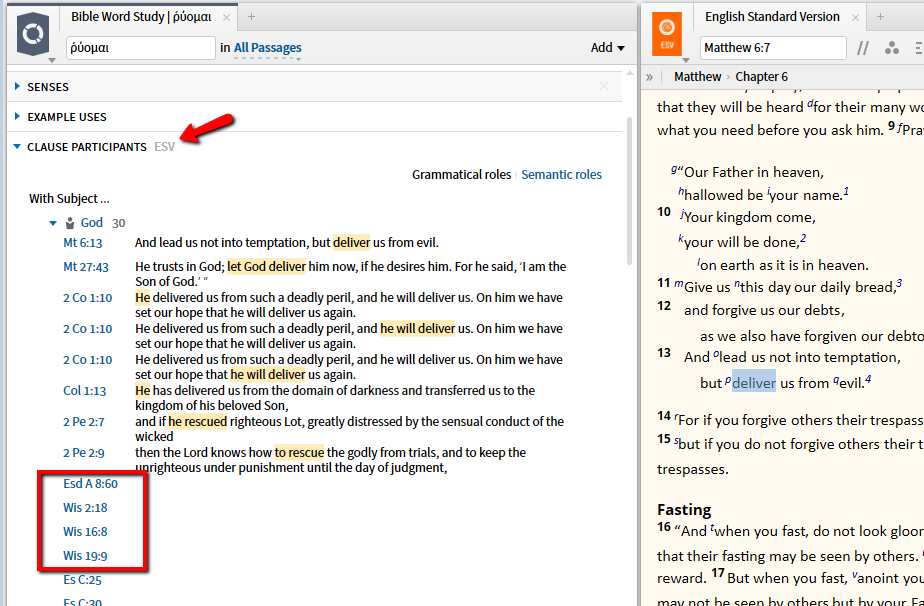Open the Wis 2:18 reference link
The width and height of the screenshot is (924, 606).
[85, 508]
